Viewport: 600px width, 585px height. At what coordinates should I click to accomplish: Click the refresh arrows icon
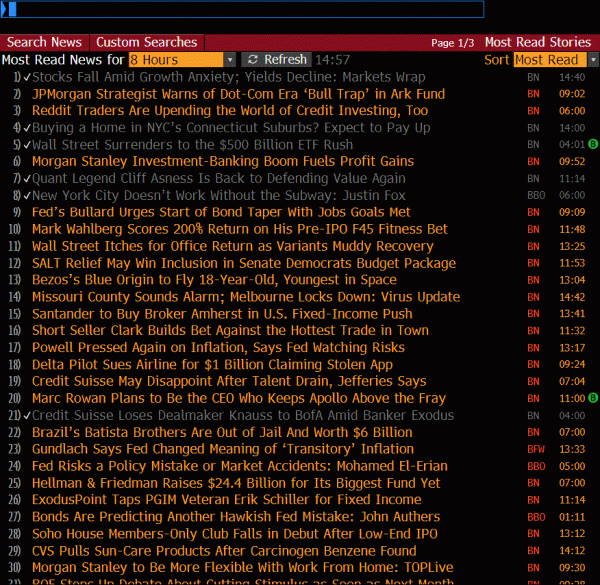pyautogui.click(x=252, y=60)
